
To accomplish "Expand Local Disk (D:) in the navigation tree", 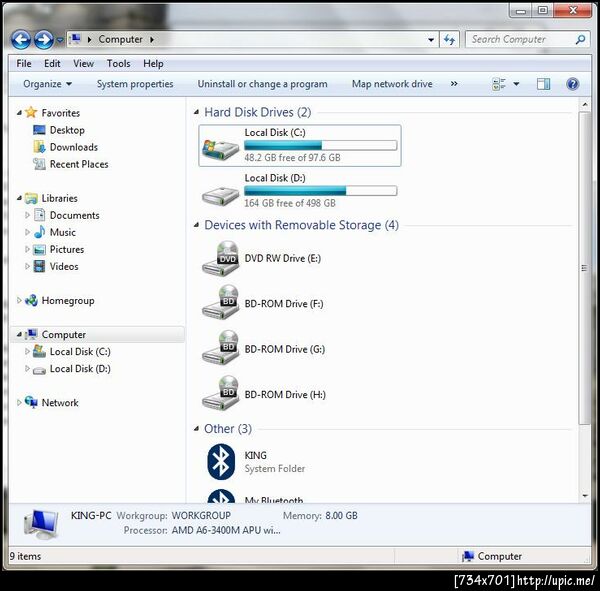I will click(x=27, y=369).
